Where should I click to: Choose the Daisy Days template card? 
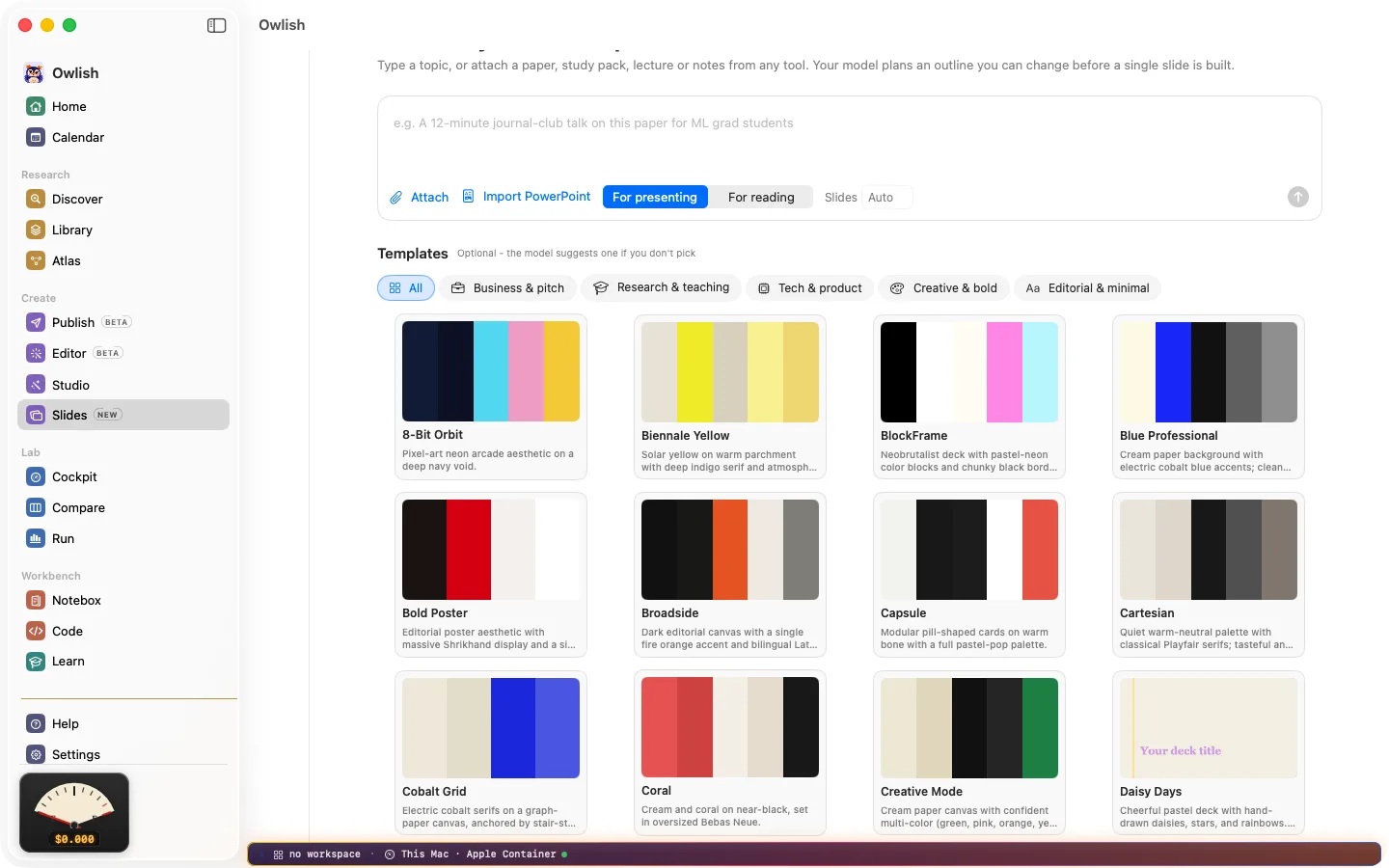[1209, 753]
